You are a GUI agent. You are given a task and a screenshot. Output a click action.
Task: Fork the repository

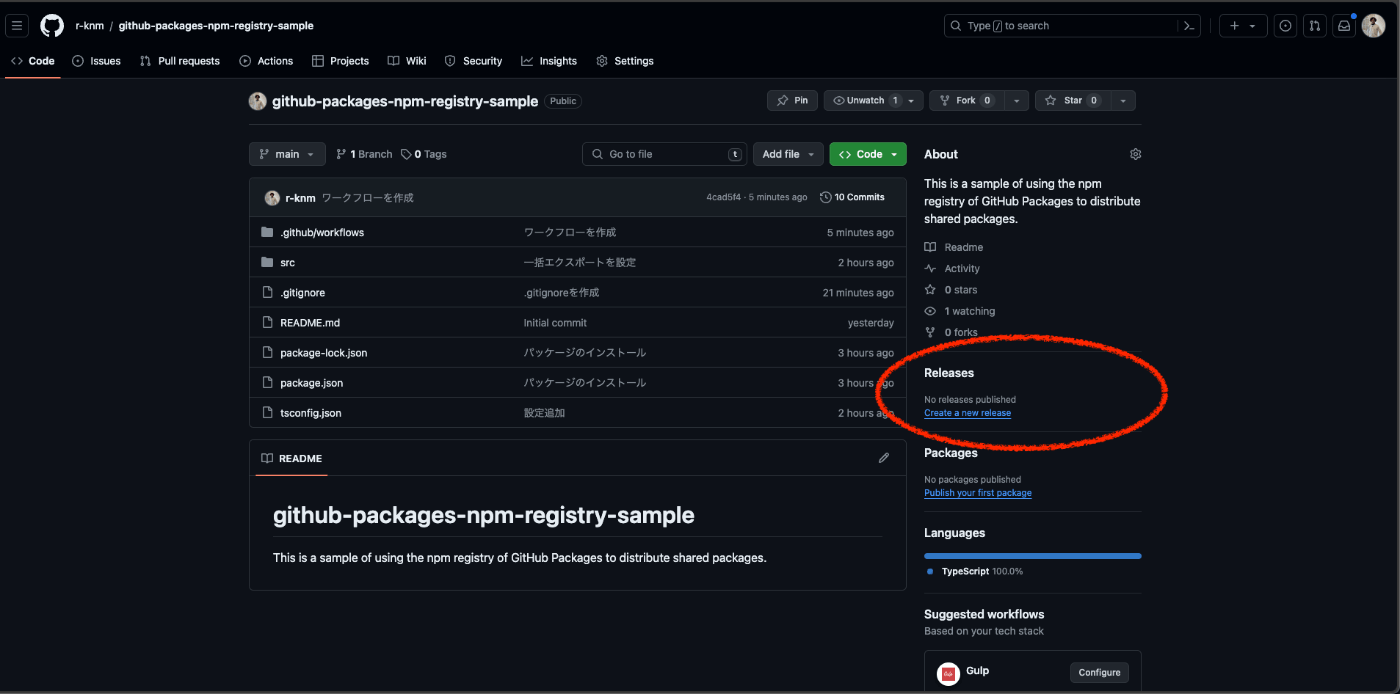(967, 101)
